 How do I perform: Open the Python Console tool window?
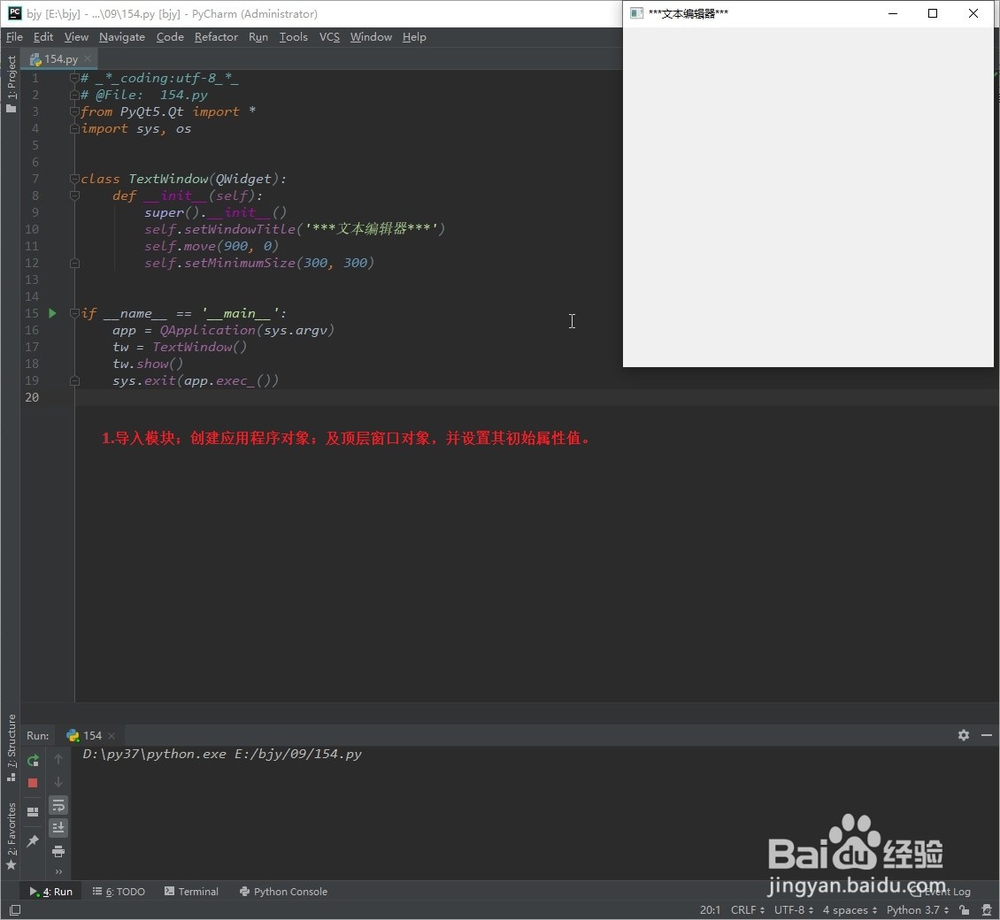(283, 891)
